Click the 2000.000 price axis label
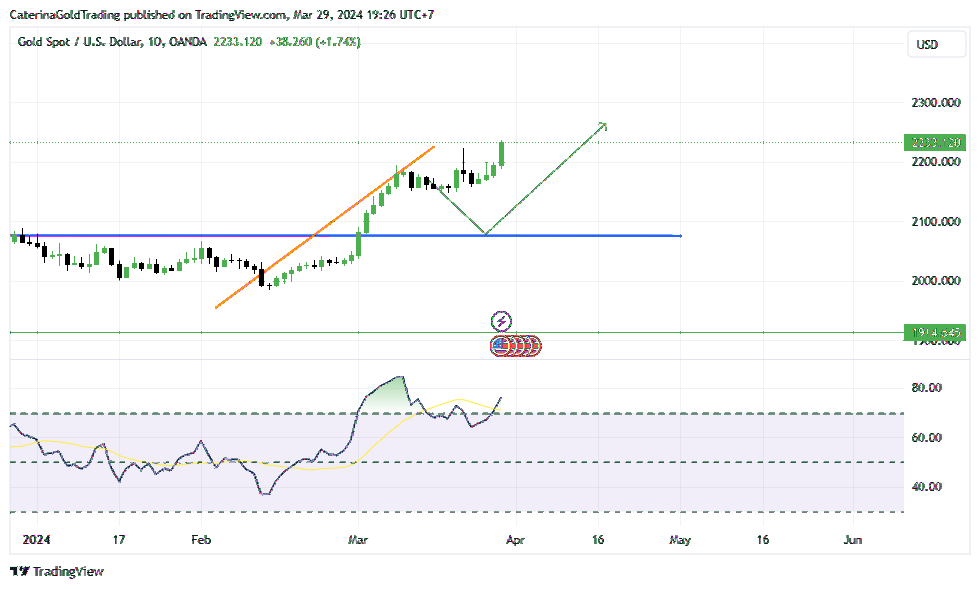This screenshot has width=980, height=589. coord(936,281)
